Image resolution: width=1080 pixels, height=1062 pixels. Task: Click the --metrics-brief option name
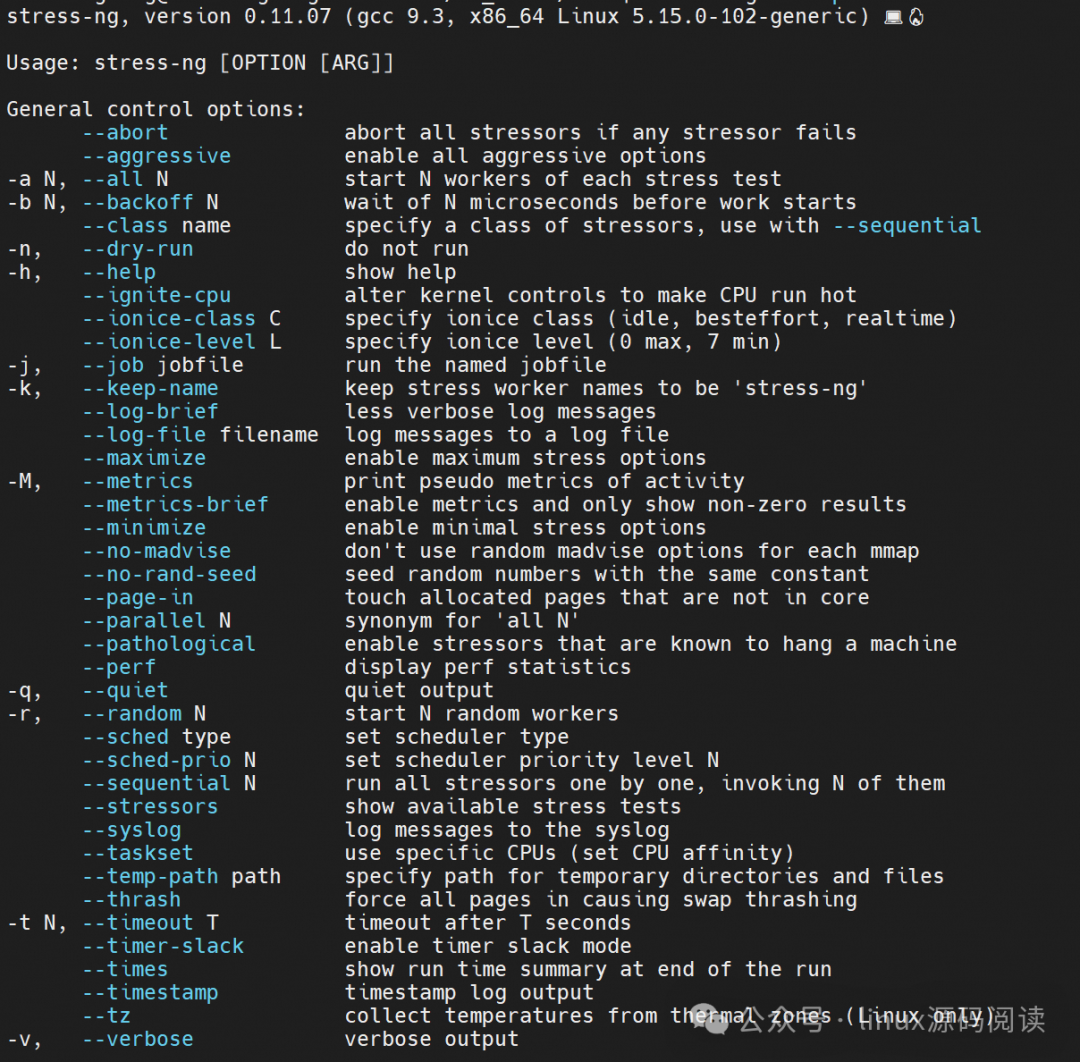click(175, 504)
